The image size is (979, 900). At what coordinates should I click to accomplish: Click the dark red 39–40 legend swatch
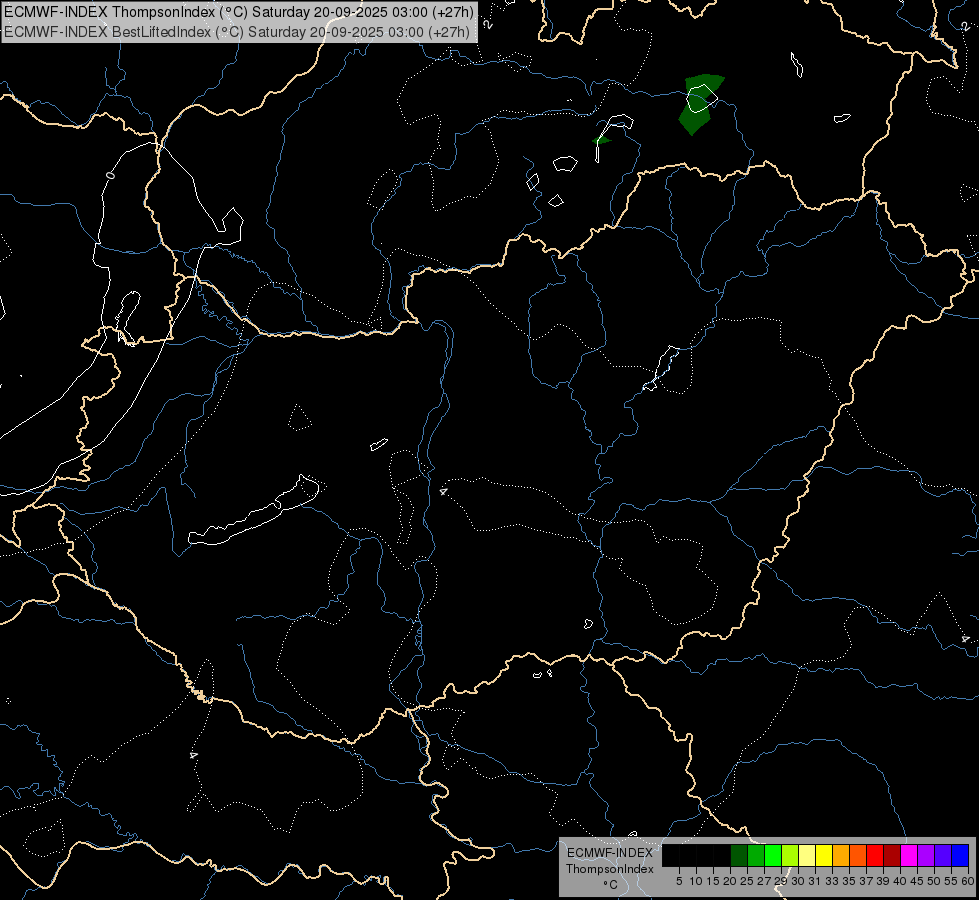892,856
